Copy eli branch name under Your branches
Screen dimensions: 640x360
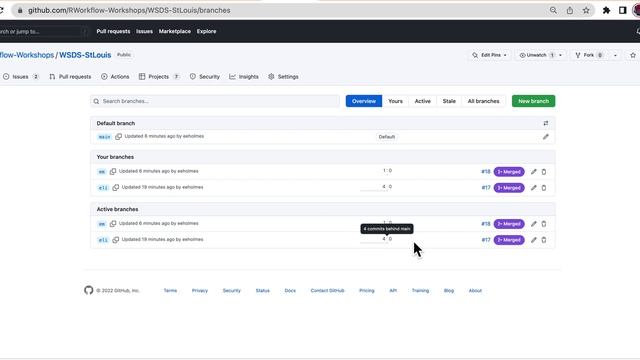click(116, 187)
